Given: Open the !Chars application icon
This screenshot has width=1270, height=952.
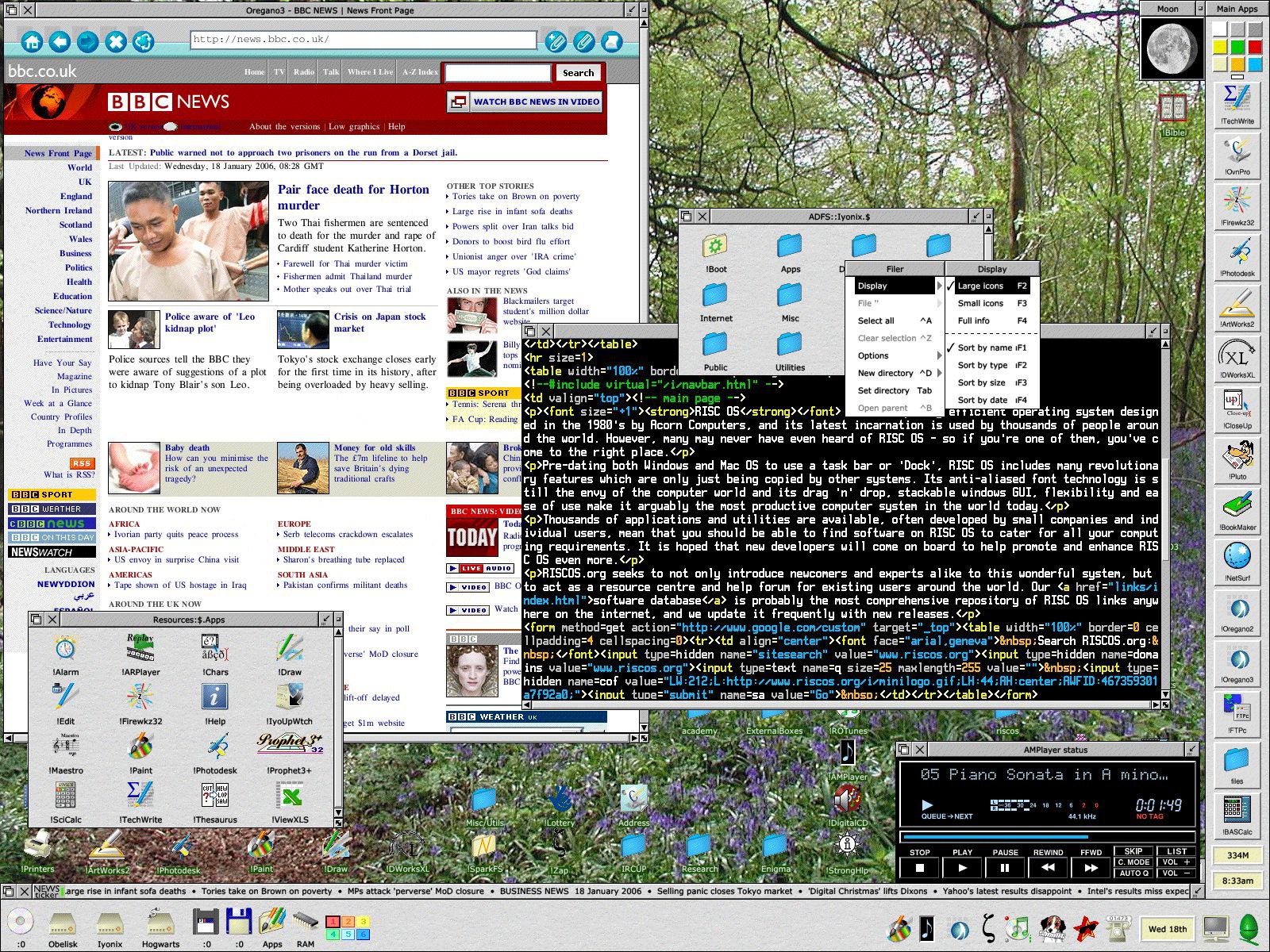Looking at the screenshot, I should click(x=215, y=655).
